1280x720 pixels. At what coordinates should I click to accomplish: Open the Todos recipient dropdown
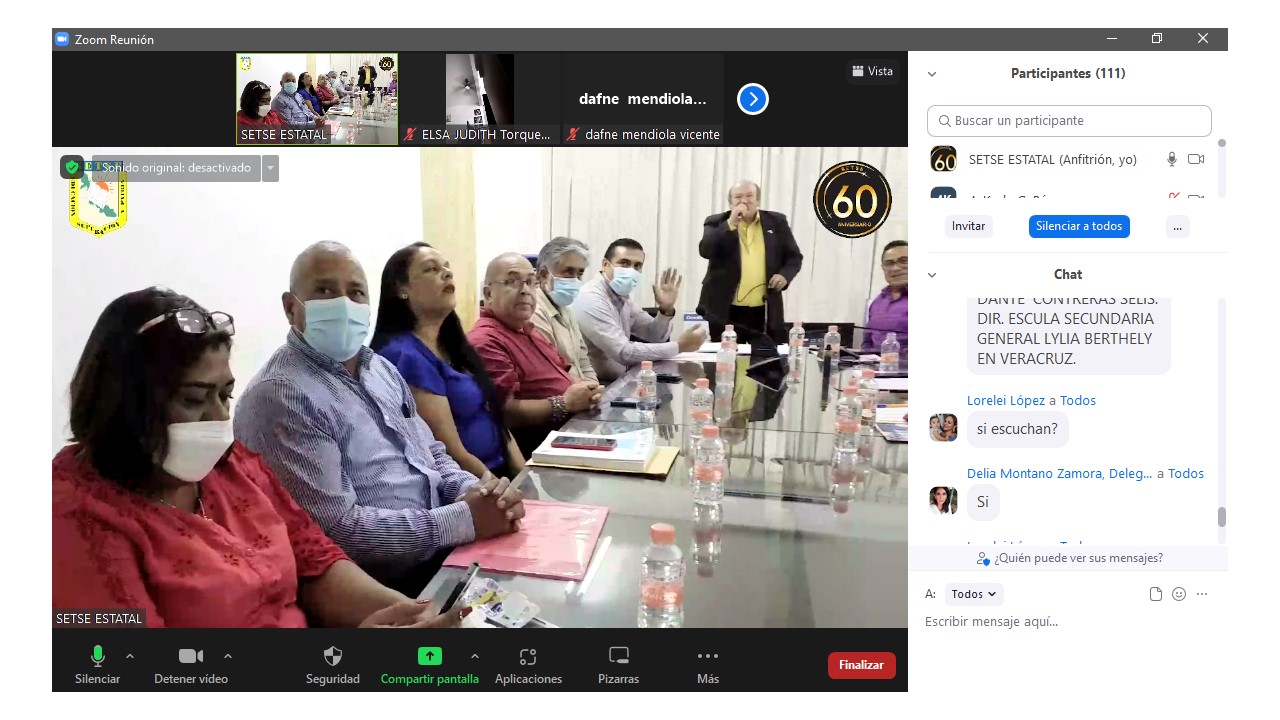pyautogui.click(x=973, y=594)
